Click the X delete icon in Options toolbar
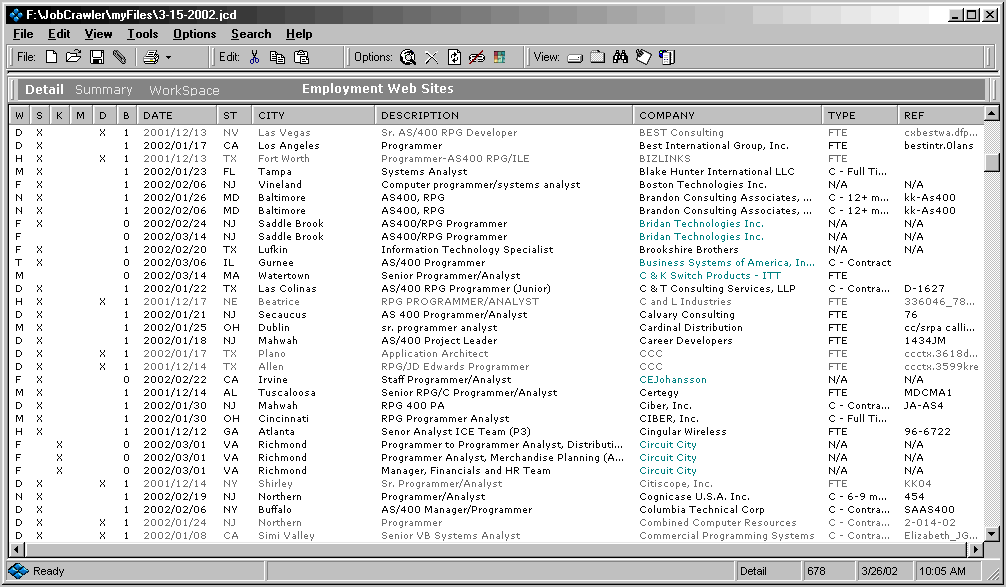Viewport: 1006px width, 587px height. (x=432, y=58)
